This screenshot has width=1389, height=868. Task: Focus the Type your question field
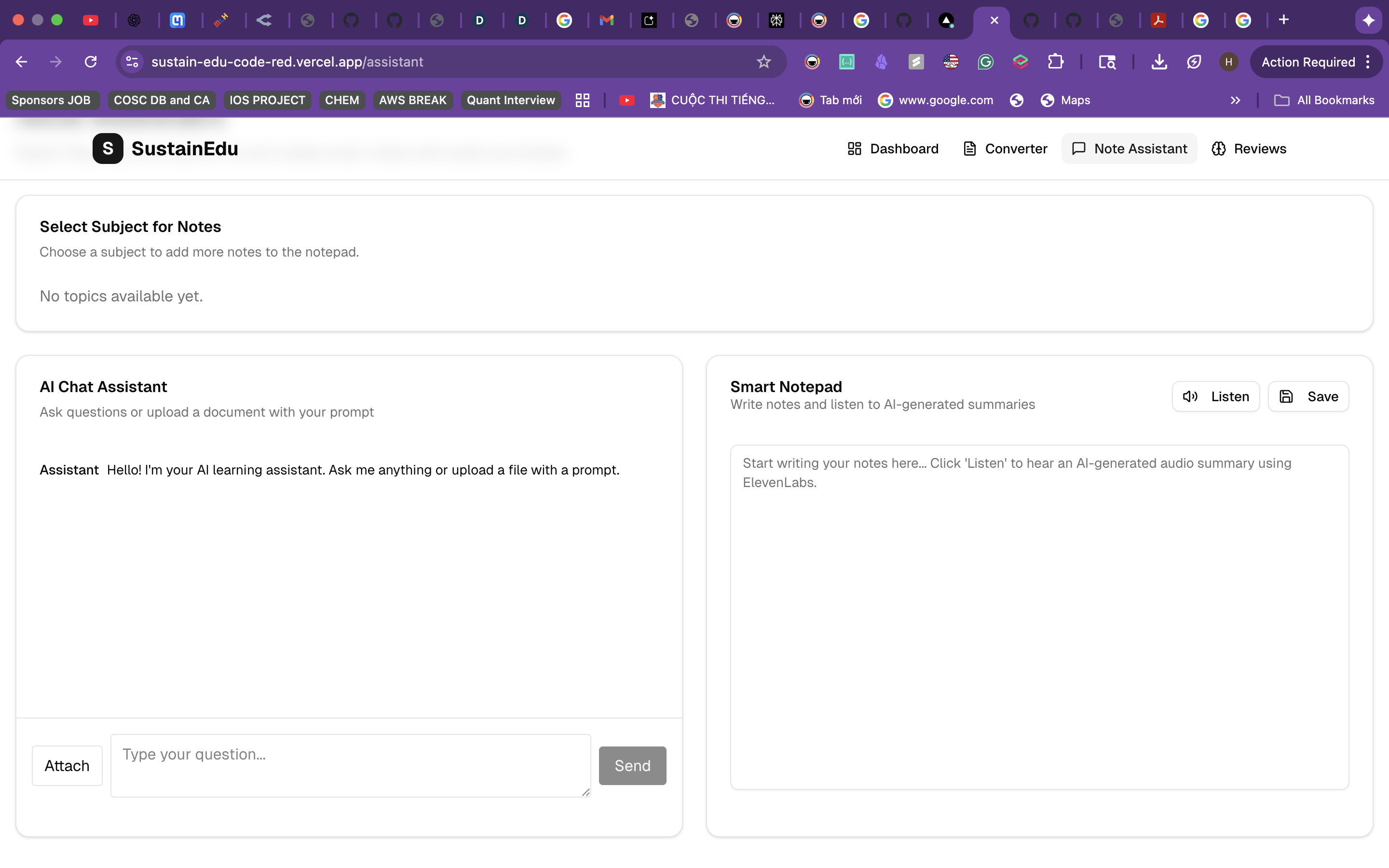point(350,766)
